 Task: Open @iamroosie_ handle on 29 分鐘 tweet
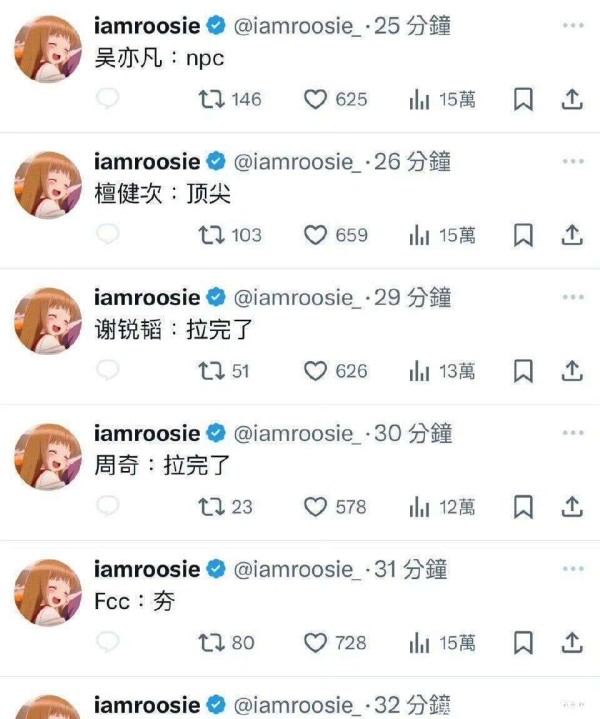pos(297,298)
